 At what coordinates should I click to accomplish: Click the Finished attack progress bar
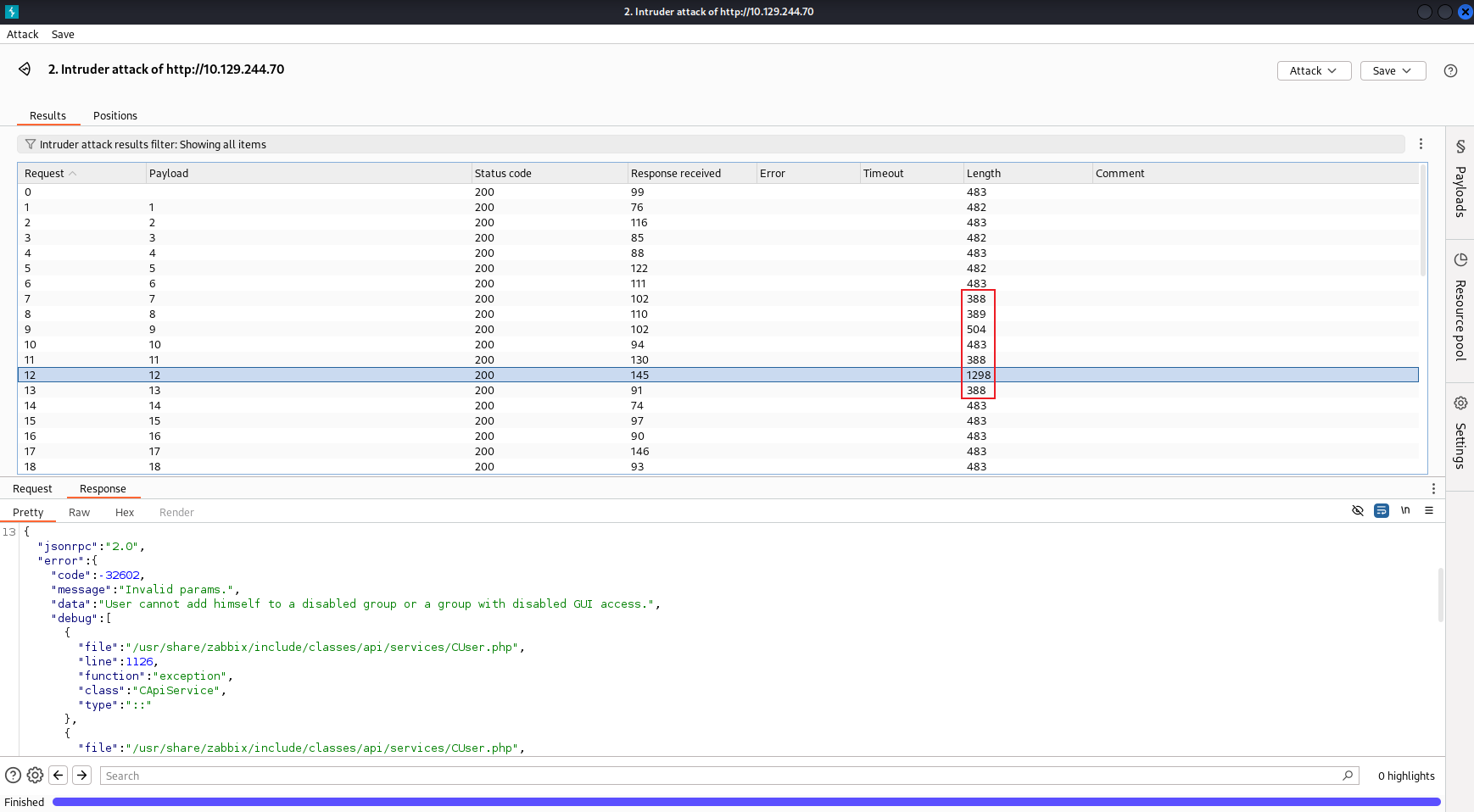(746, 802)
